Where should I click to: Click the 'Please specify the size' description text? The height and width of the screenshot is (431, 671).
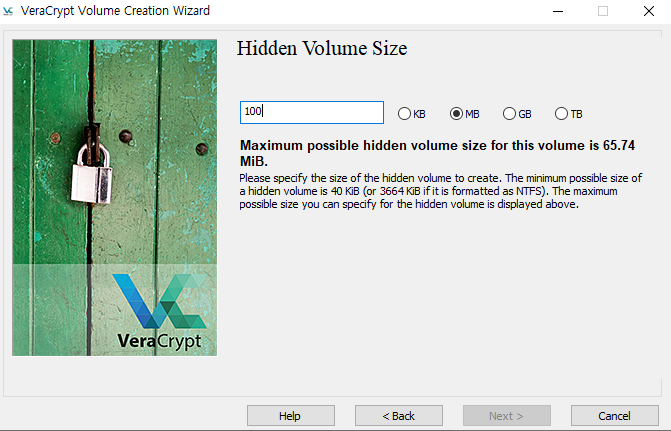click(x=440, y=191)
